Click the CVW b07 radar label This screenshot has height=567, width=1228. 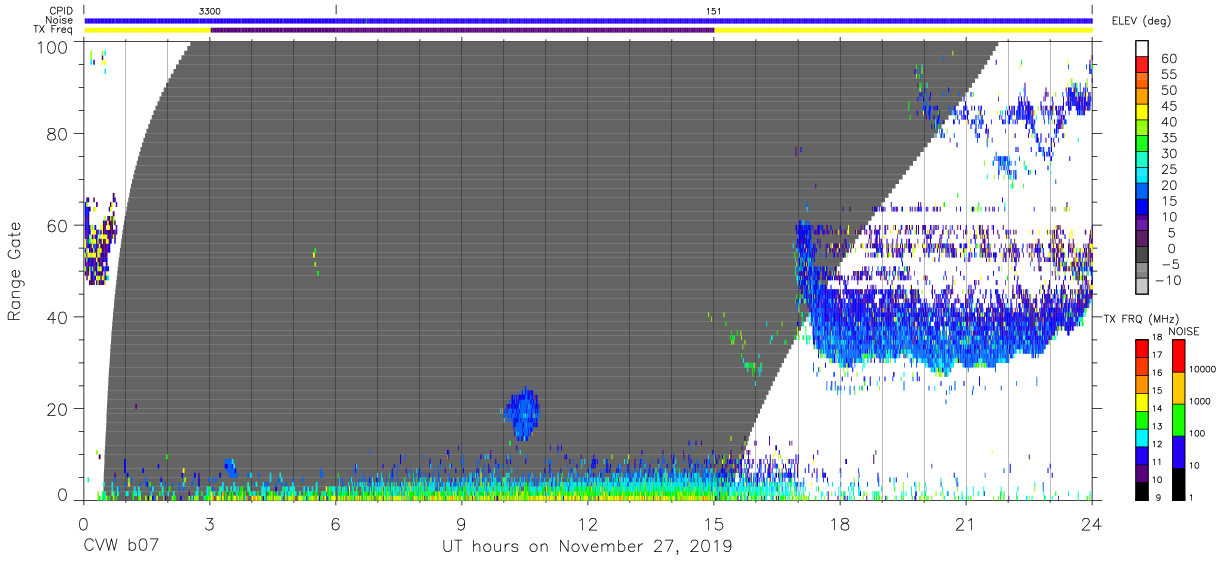coord(119,547)
